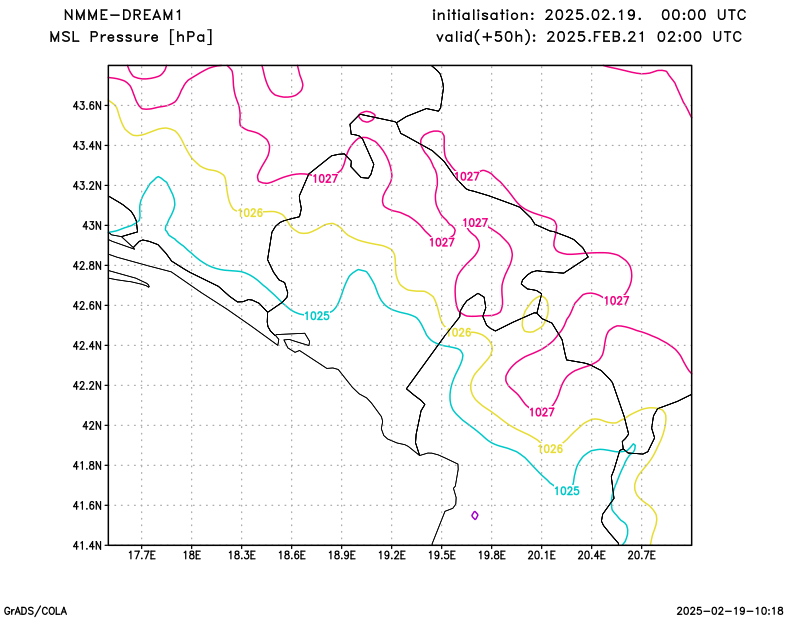The width and height of the screenshot is (800, 618).
Task: Click the 42.4N latitude axis label
Action: pyautogui.click(x=87, y=345)
